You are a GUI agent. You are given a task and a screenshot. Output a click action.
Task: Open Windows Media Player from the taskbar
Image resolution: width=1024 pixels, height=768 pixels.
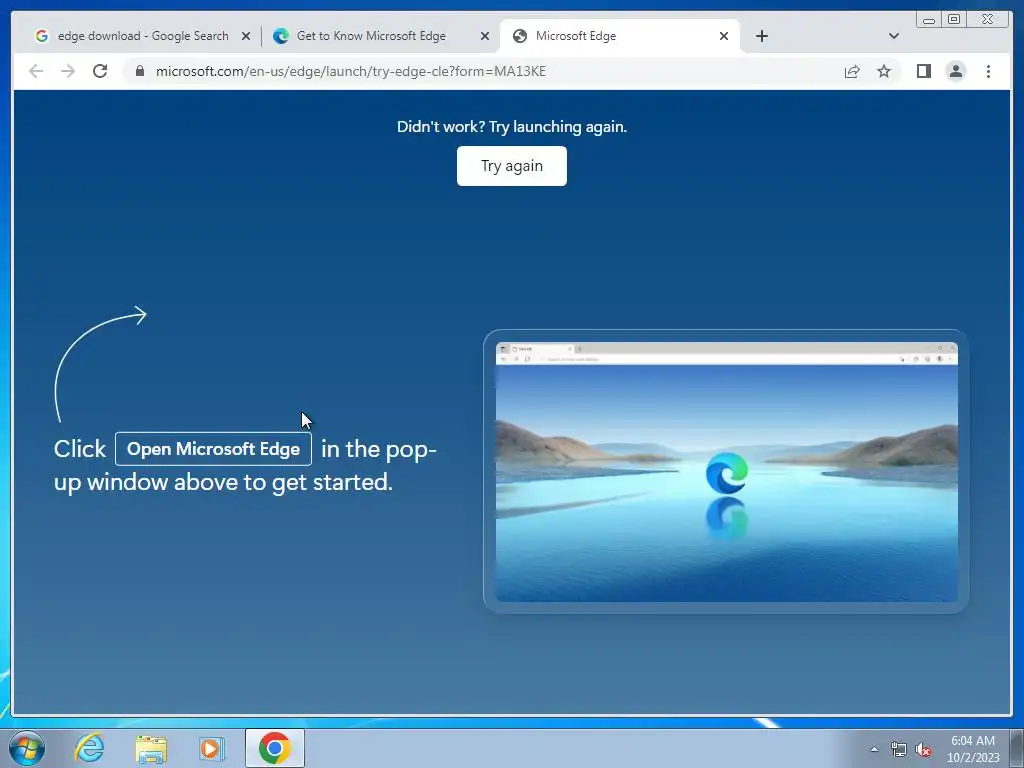[x=211, y=748]
